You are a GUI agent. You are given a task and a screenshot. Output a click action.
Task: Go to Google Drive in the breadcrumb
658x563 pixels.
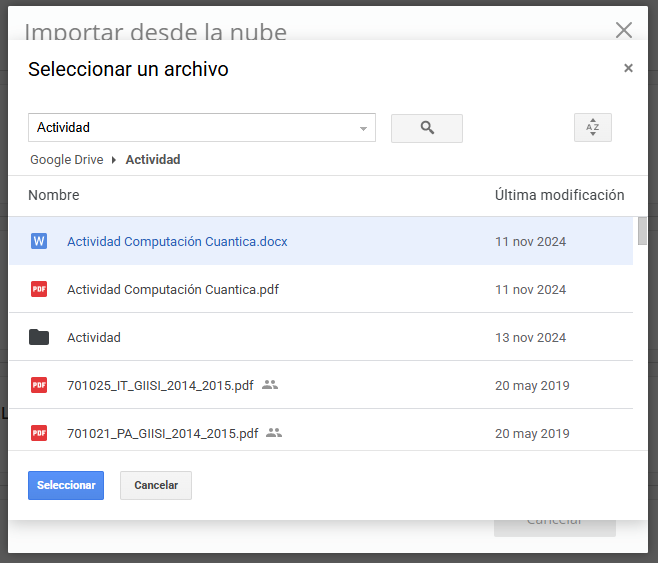pos(66,160)
